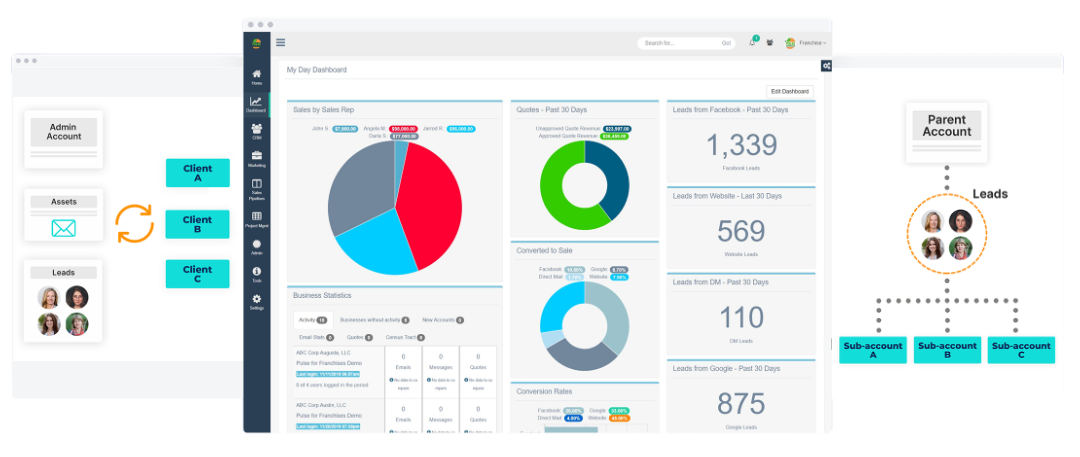Open the Project Mgmt sidebar item
Viewport: 1080px width, 457px height.
(x=257, y=218)
